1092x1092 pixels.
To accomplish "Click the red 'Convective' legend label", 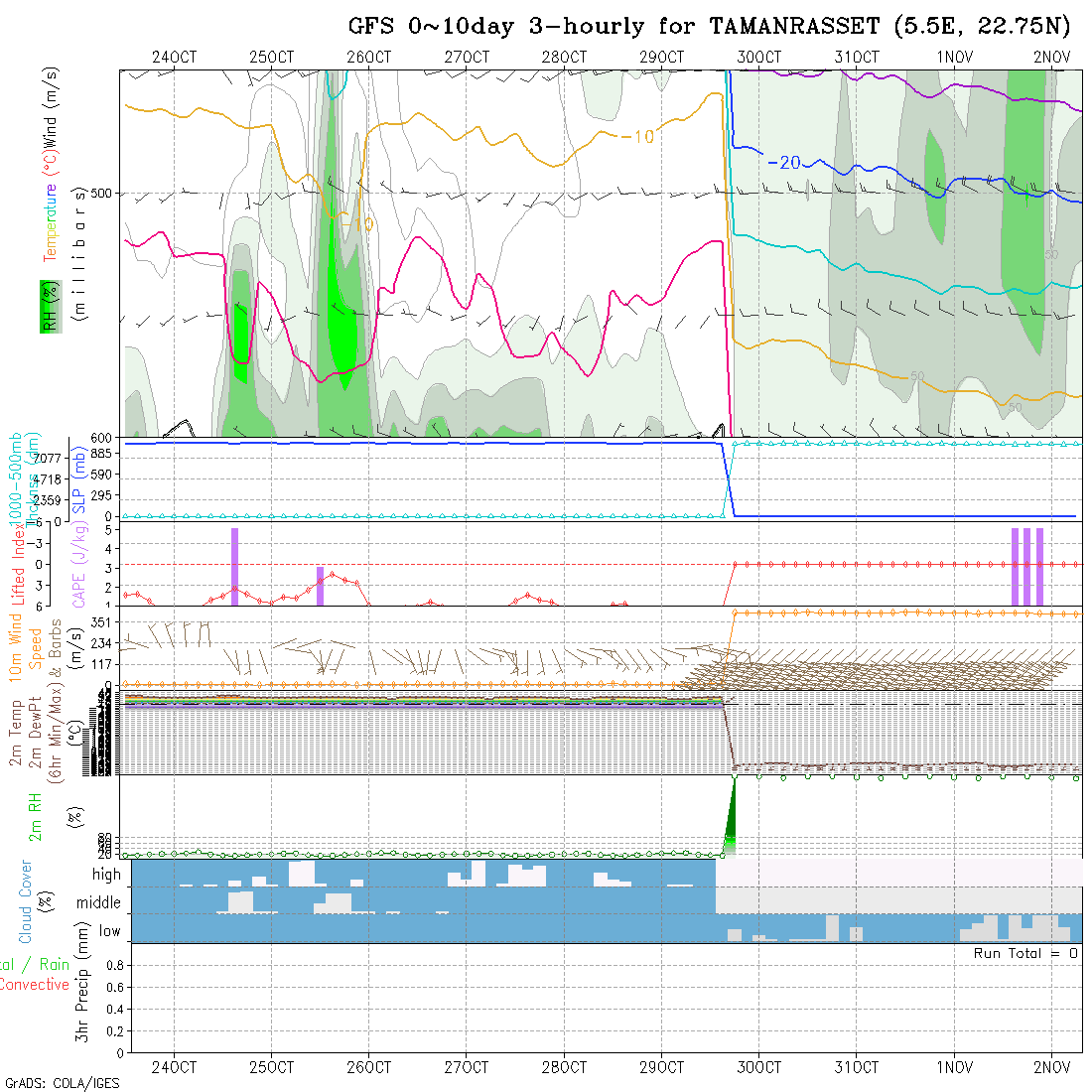I will [x=34, y=985].
